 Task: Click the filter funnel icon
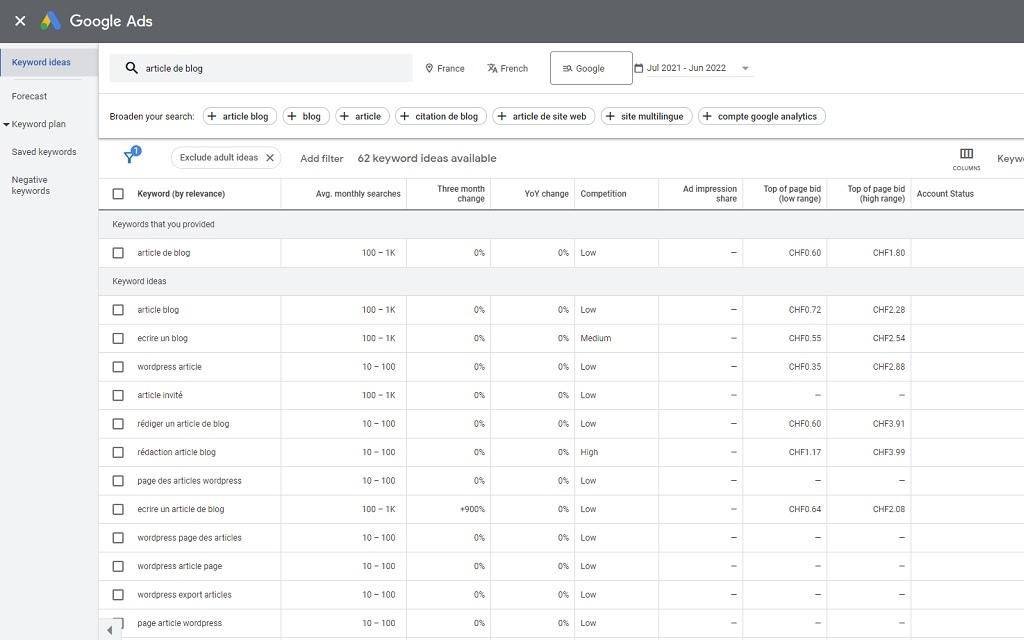(130, 157)
